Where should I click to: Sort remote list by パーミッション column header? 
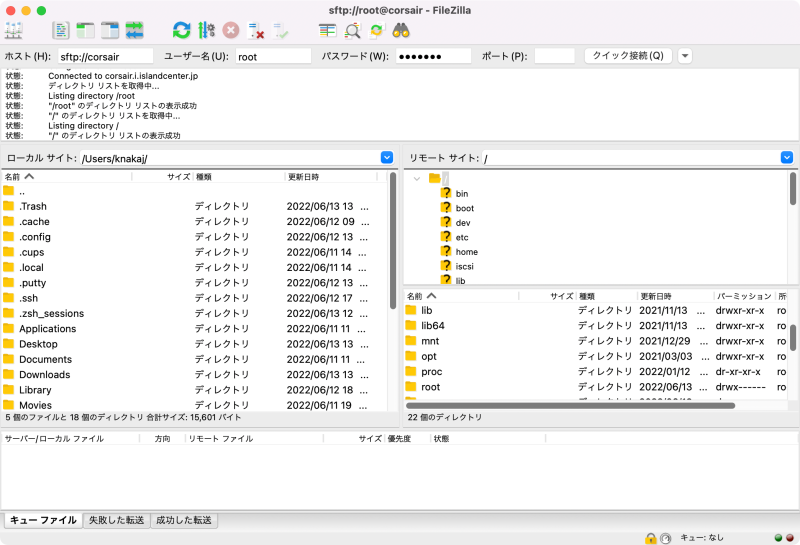(x=744, y=296)
